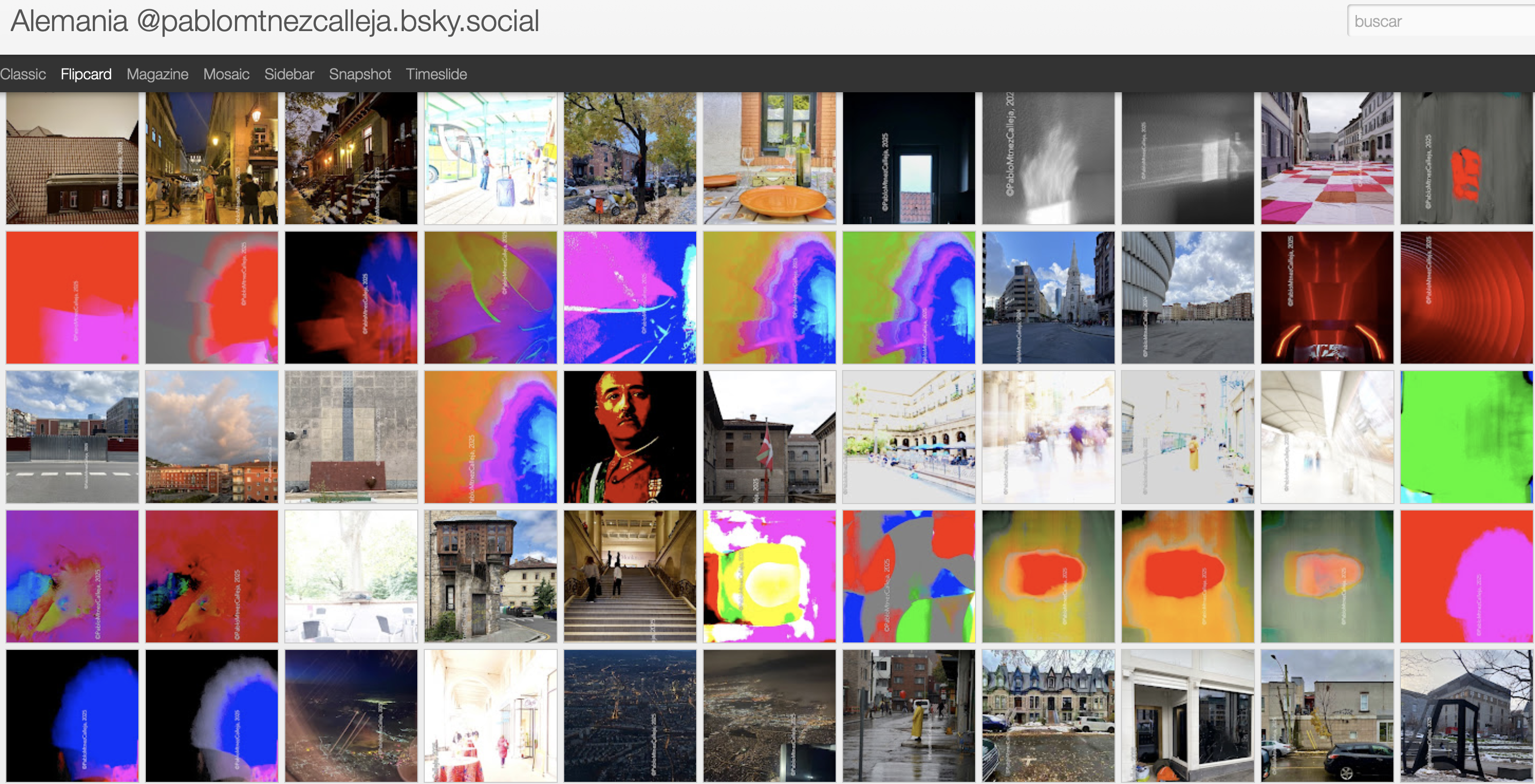Screen dimensions: 1535x784
Task: Open the bus station with suitcase photo
Action: coord(490,158)
